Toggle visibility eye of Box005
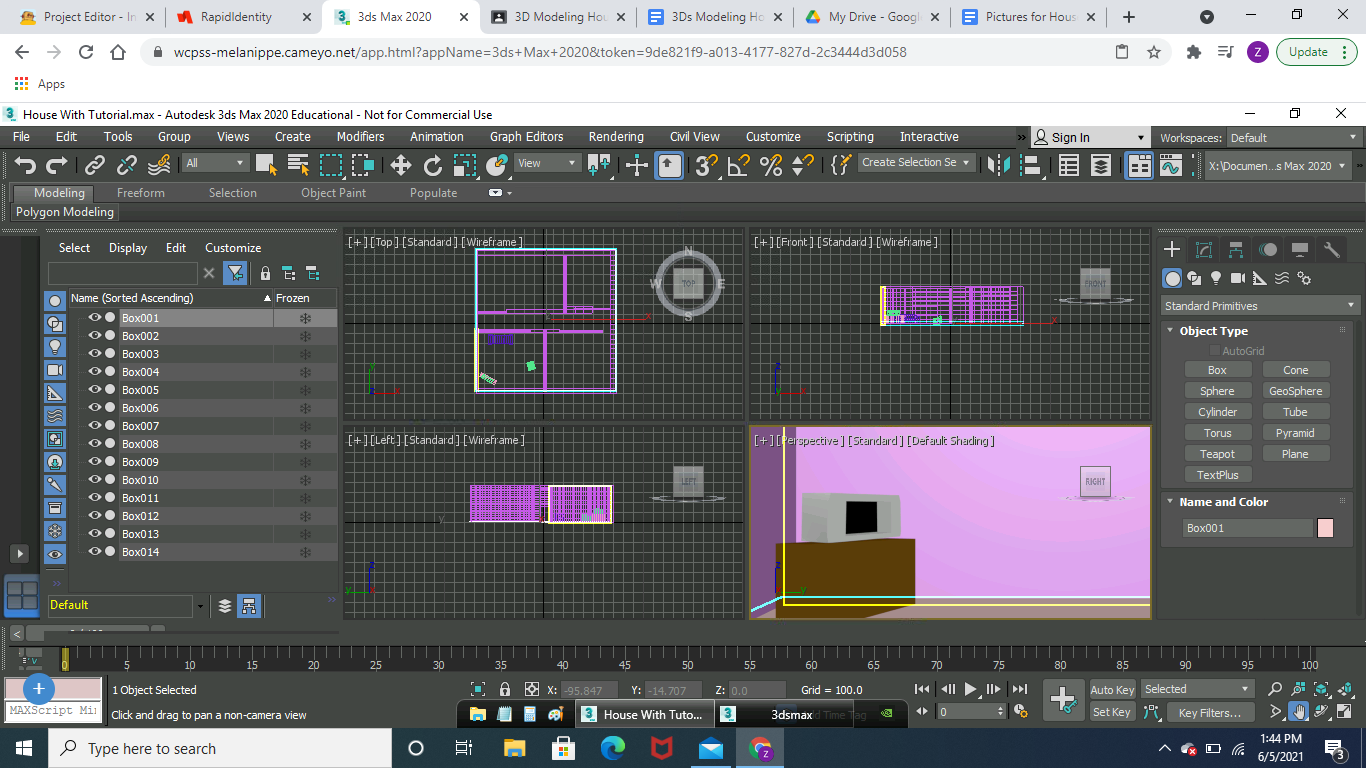 95,390
